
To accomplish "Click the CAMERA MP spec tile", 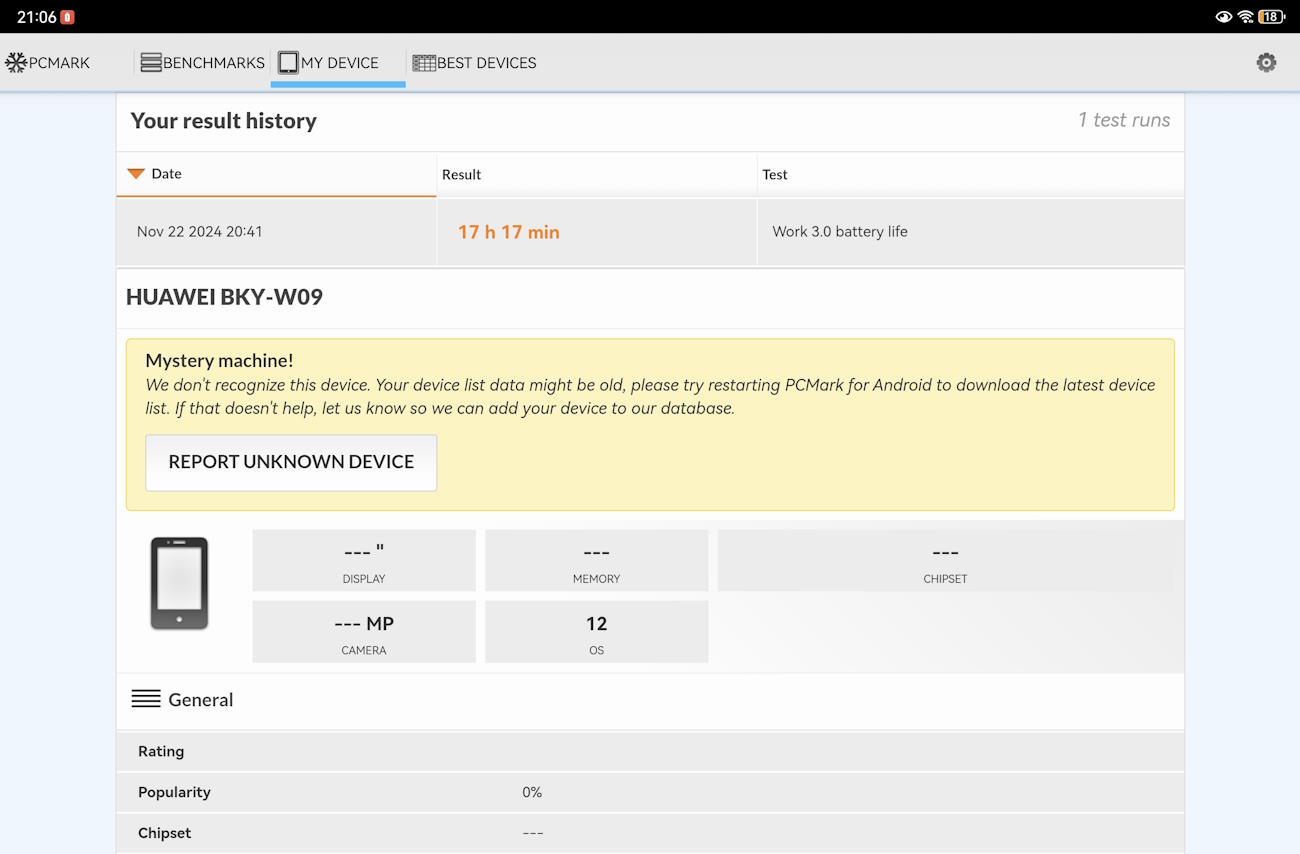I will [x=364, y=631].
